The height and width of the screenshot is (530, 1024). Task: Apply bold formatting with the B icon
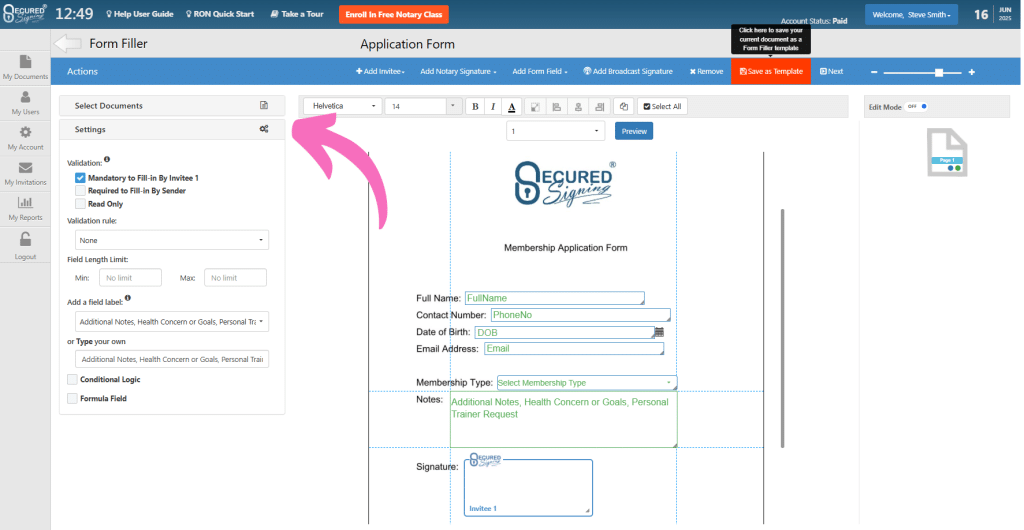pyautogui.click(x=475, y=106)
